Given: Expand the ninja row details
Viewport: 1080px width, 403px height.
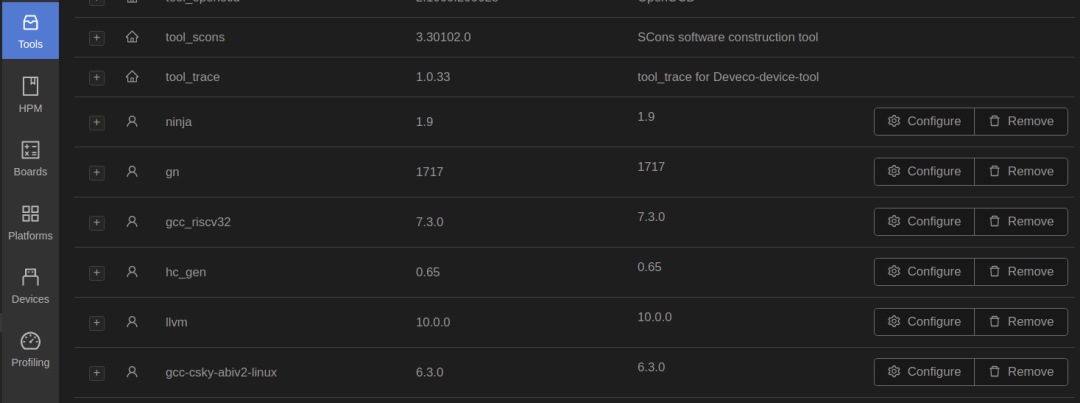Looking at the screenshot, I should [x=97, y=123].
